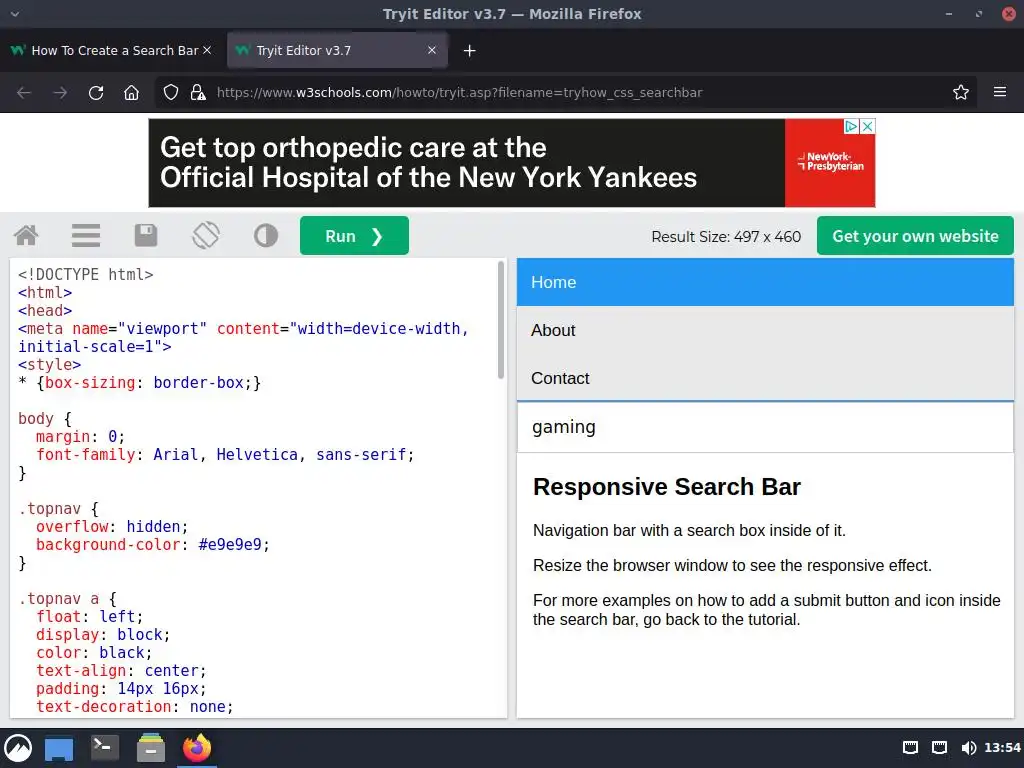Click the browser back arrow

(x=24, y=93)
